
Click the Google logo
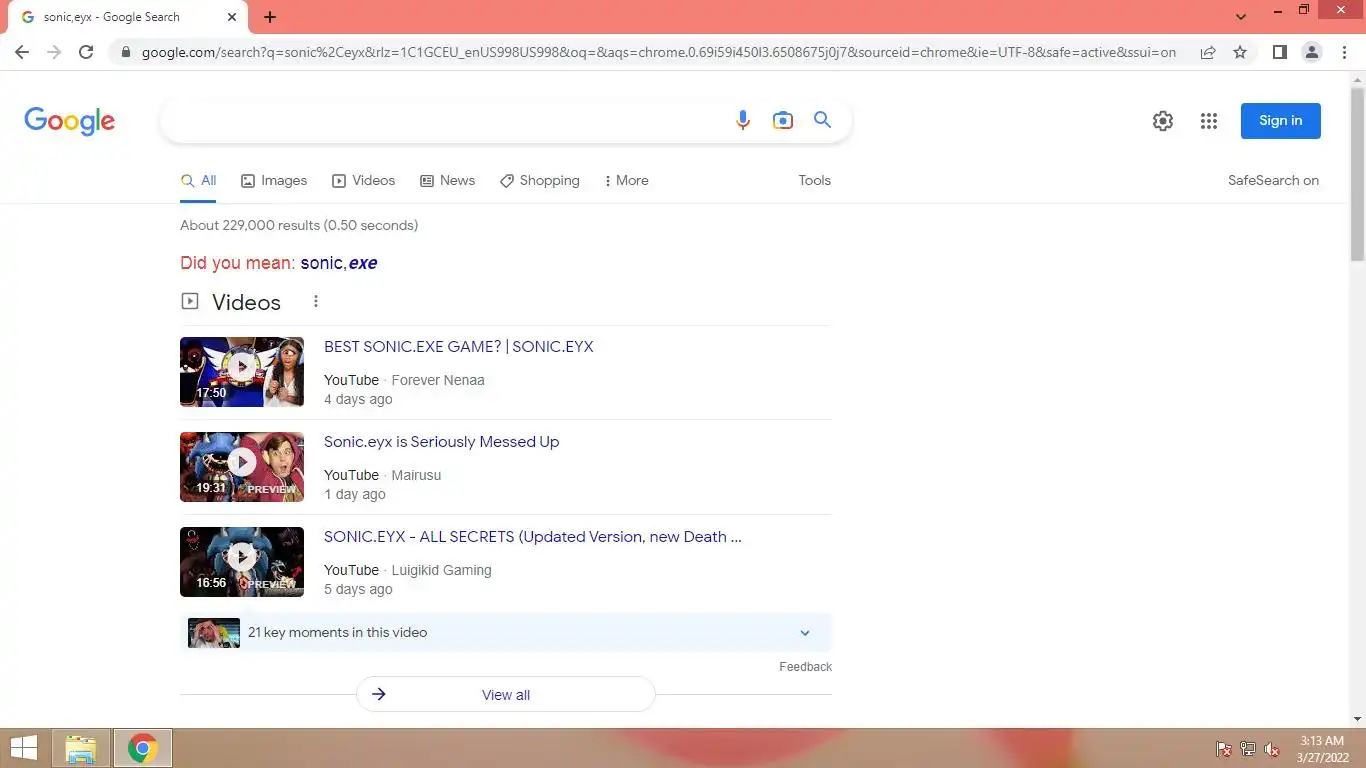pyautogui.click(x=69, y=121)
